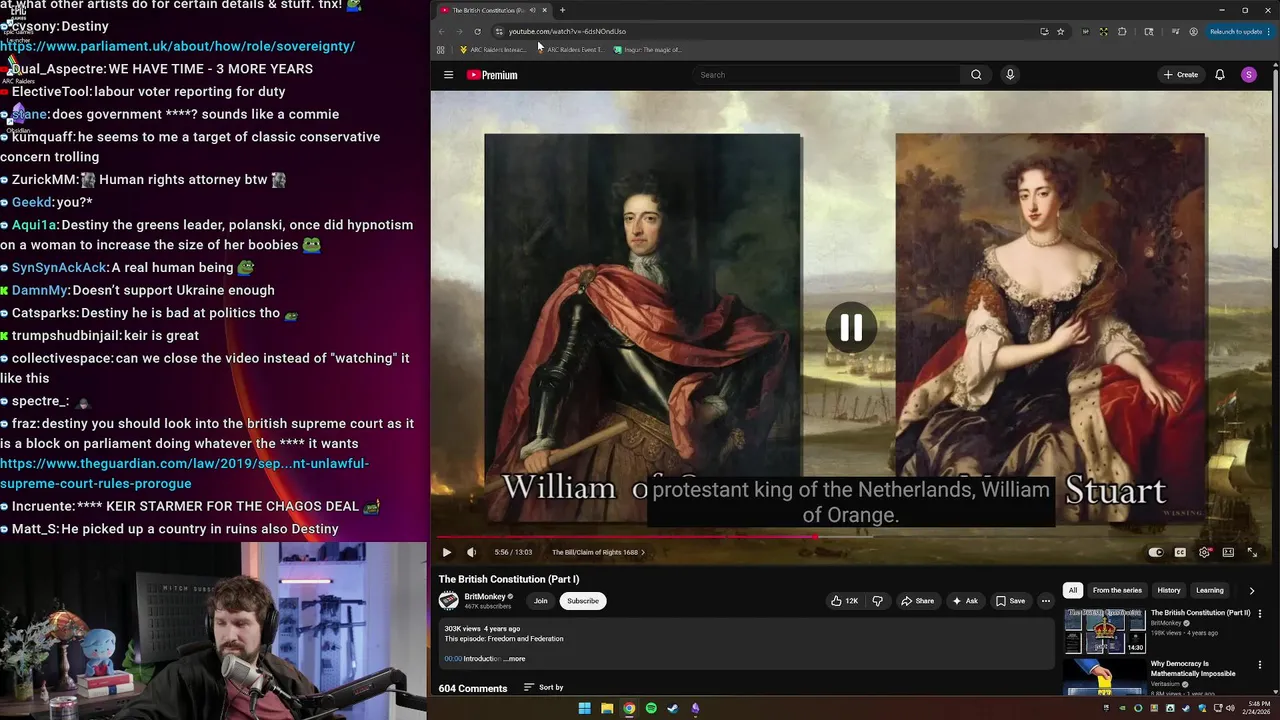Open options menu for Why Democracy Is Mathematically Impossible

coord(1260,665)
